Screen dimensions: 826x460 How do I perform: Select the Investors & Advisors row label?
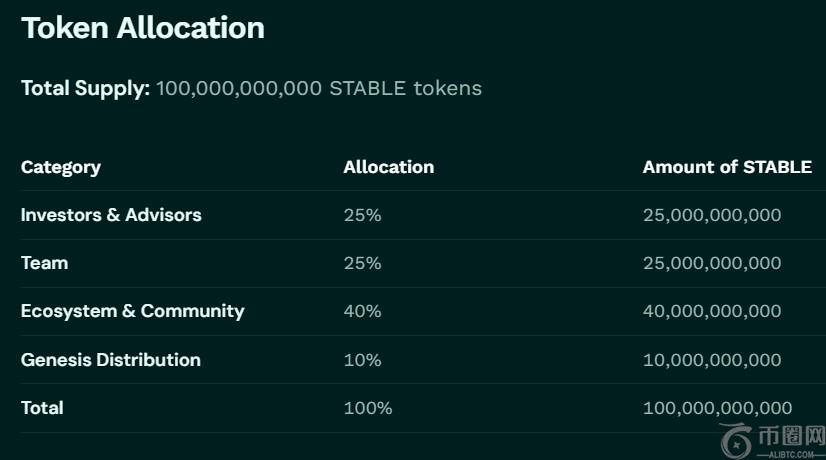[111, 215]
